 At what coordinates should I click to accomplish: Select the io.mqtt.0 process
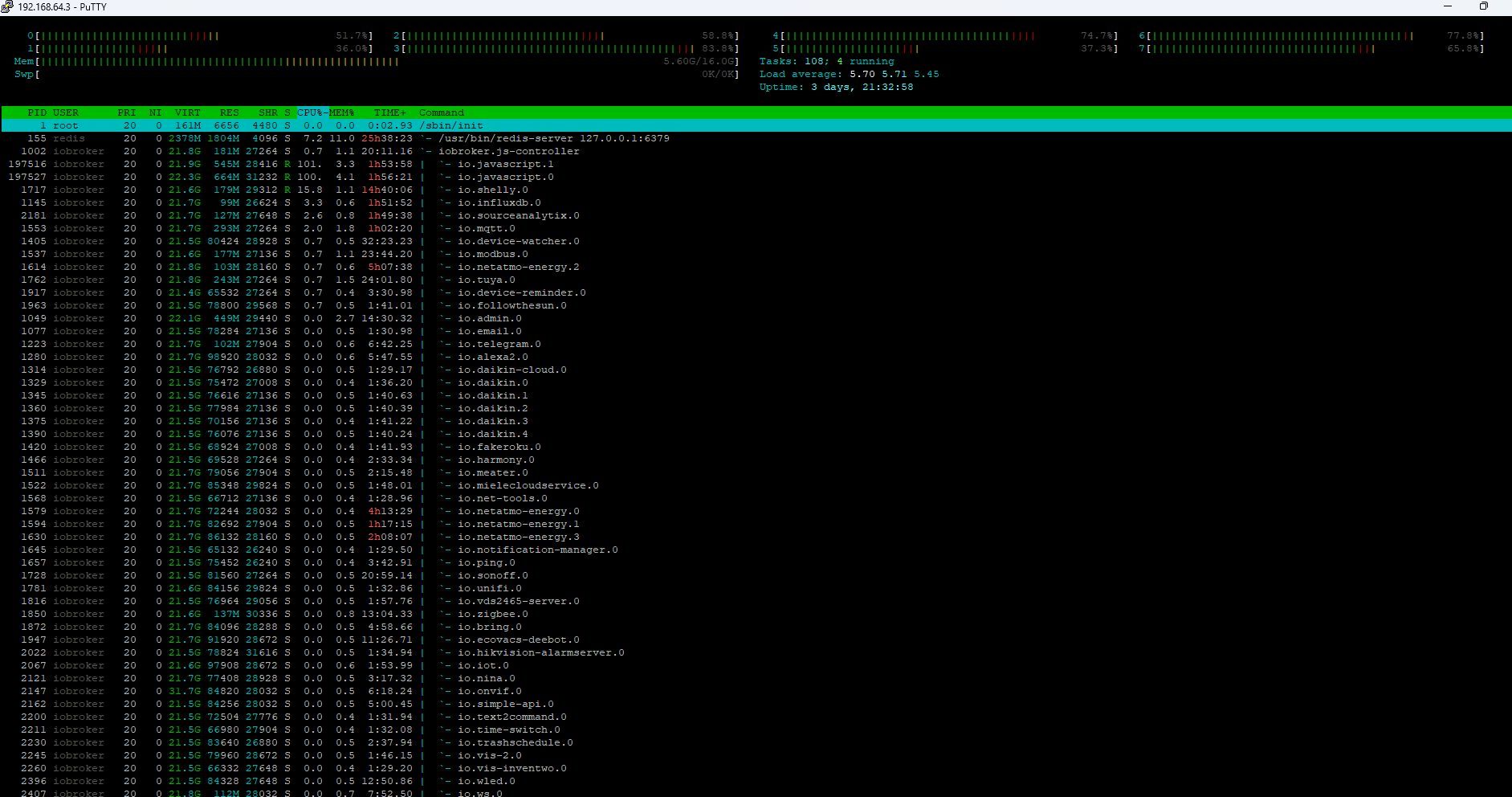tap(756, 228)
